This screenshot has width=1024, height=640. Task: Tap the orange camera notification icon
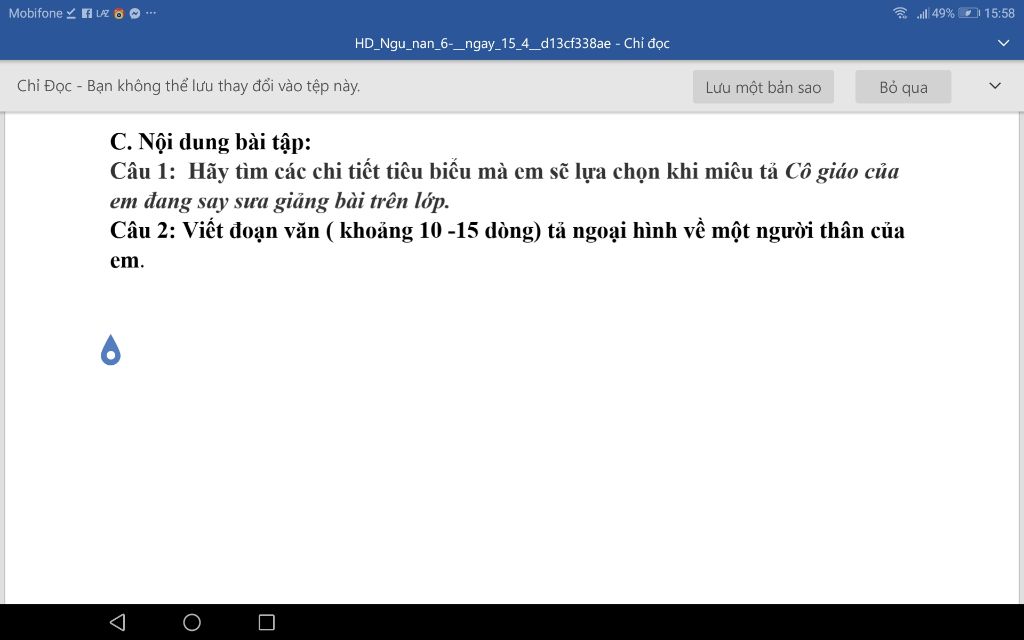point(119,13)
